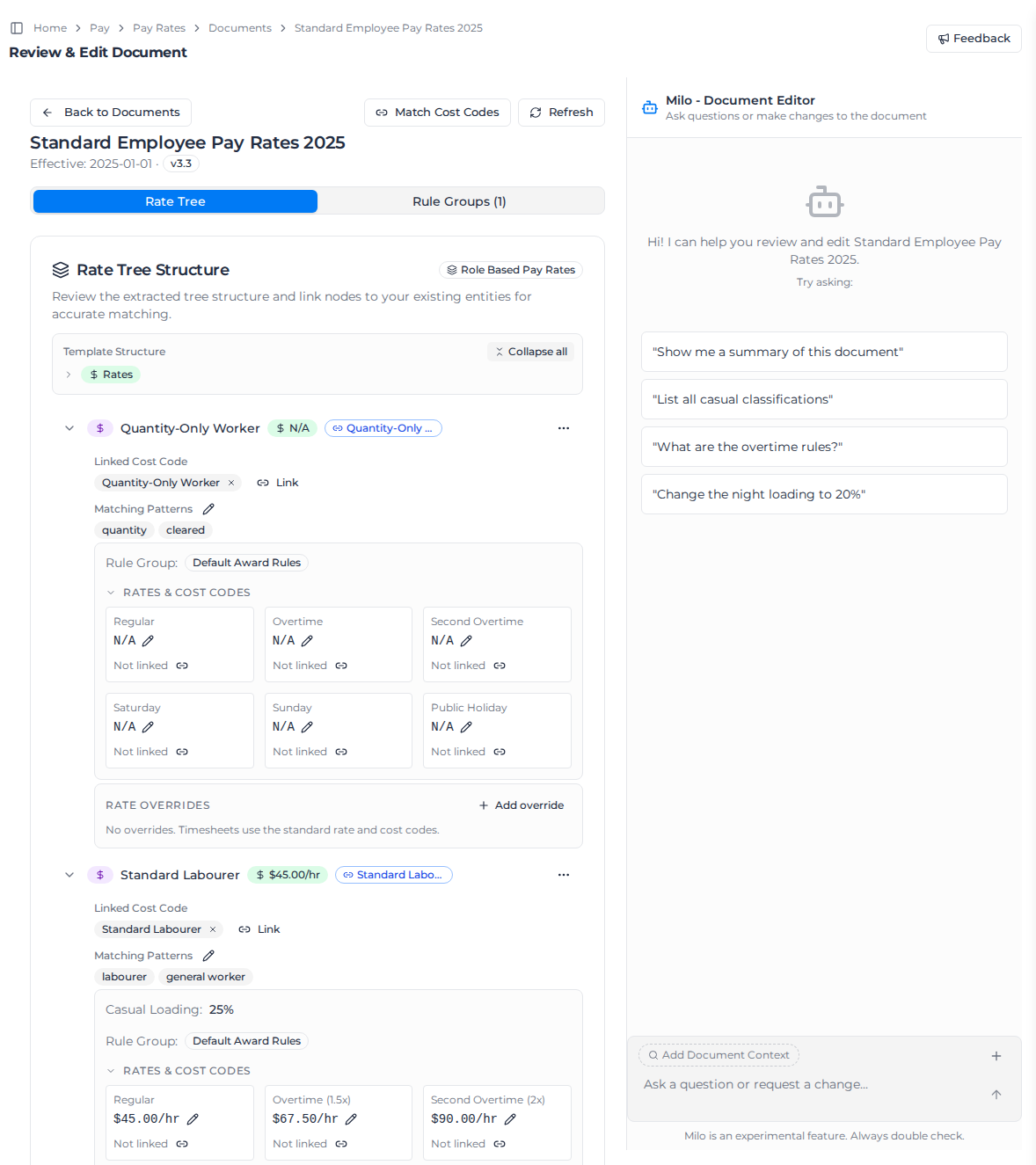Go to Pay Rates breadcrumb

coord(159,28)
